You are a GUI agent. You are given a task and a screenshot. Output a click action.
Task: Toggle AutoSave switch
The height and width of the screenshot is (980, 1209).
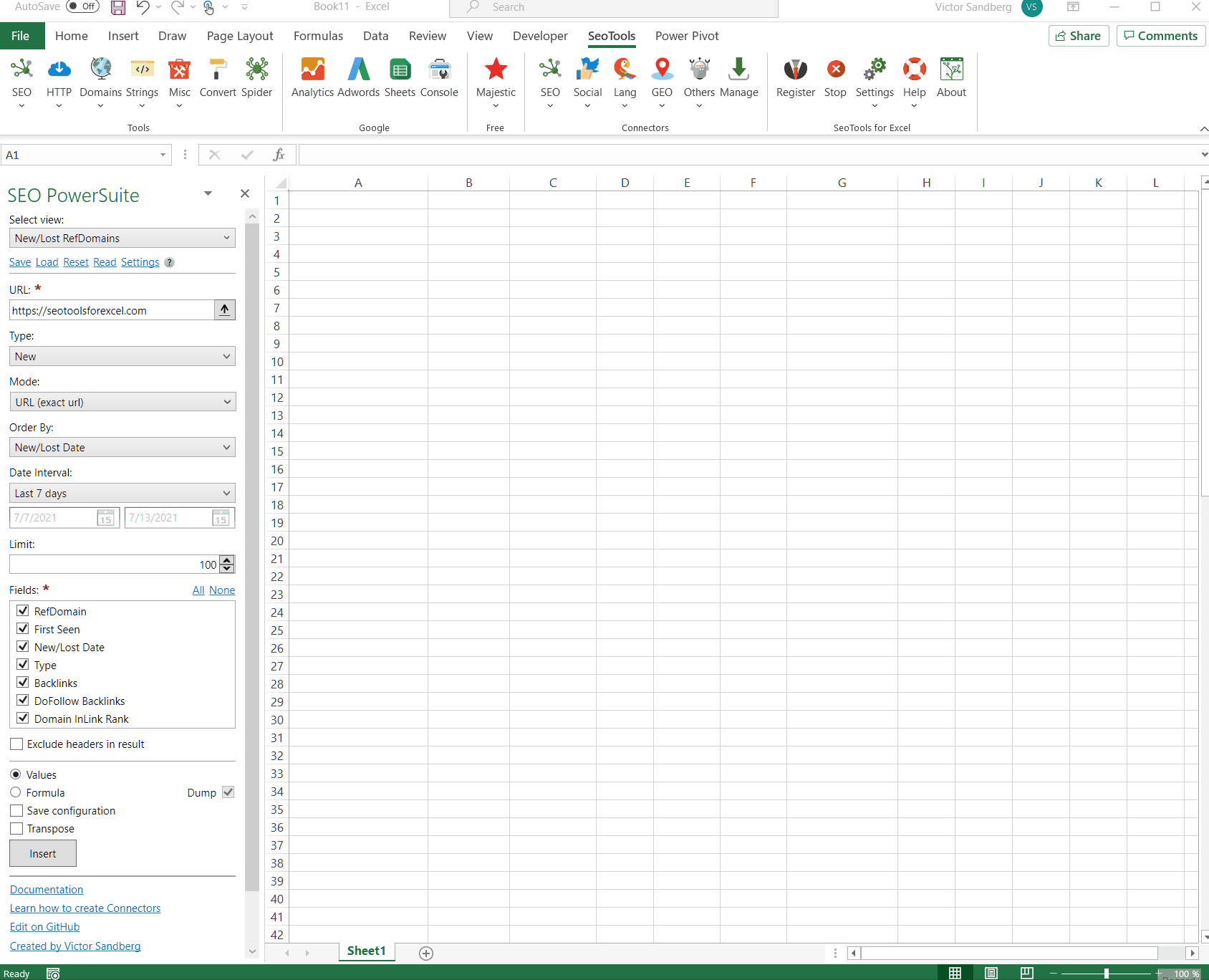click(x=83, y=6)
